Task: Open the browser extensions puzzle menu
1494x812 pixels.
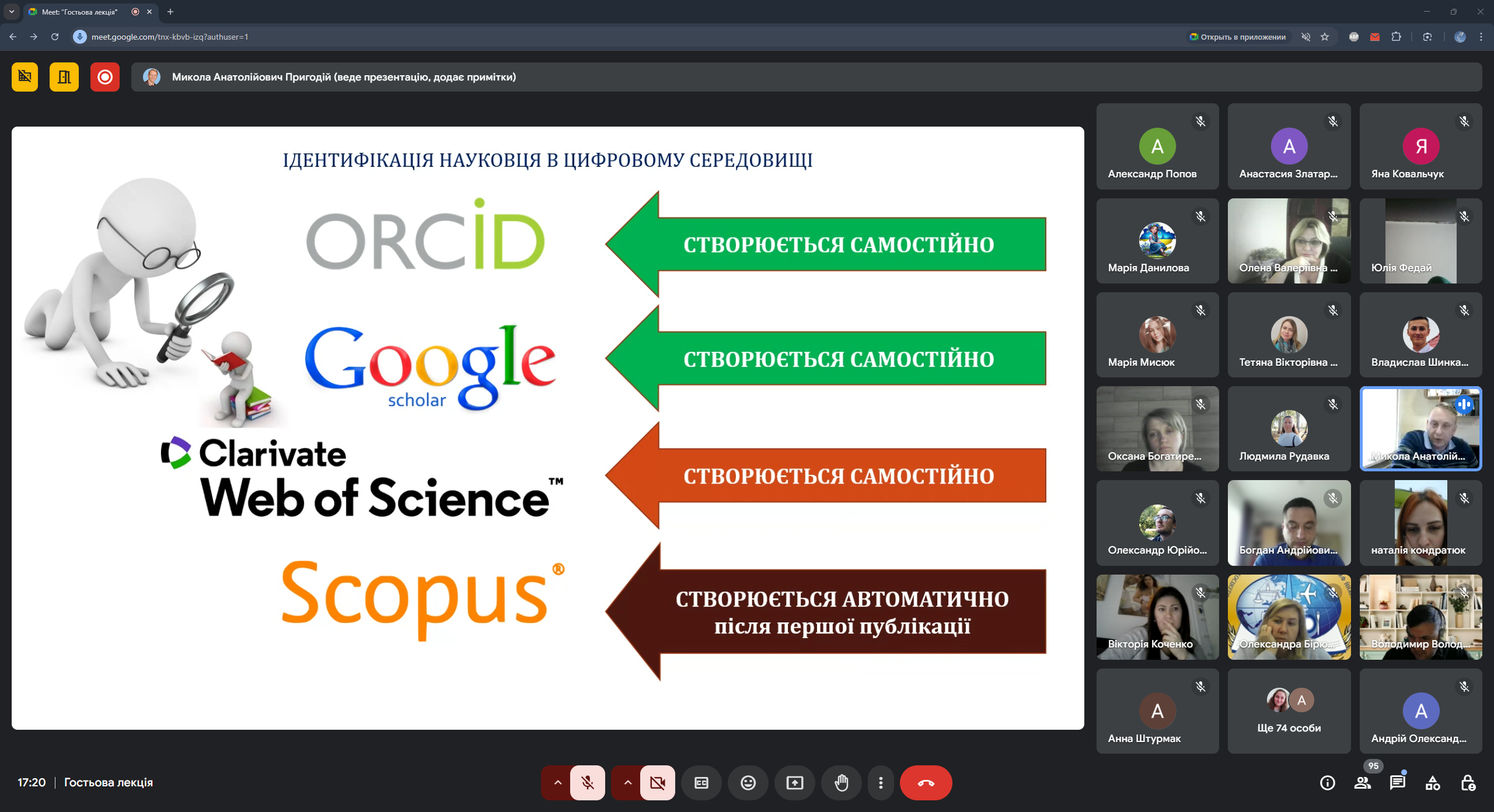Action: pos(1396,37)
